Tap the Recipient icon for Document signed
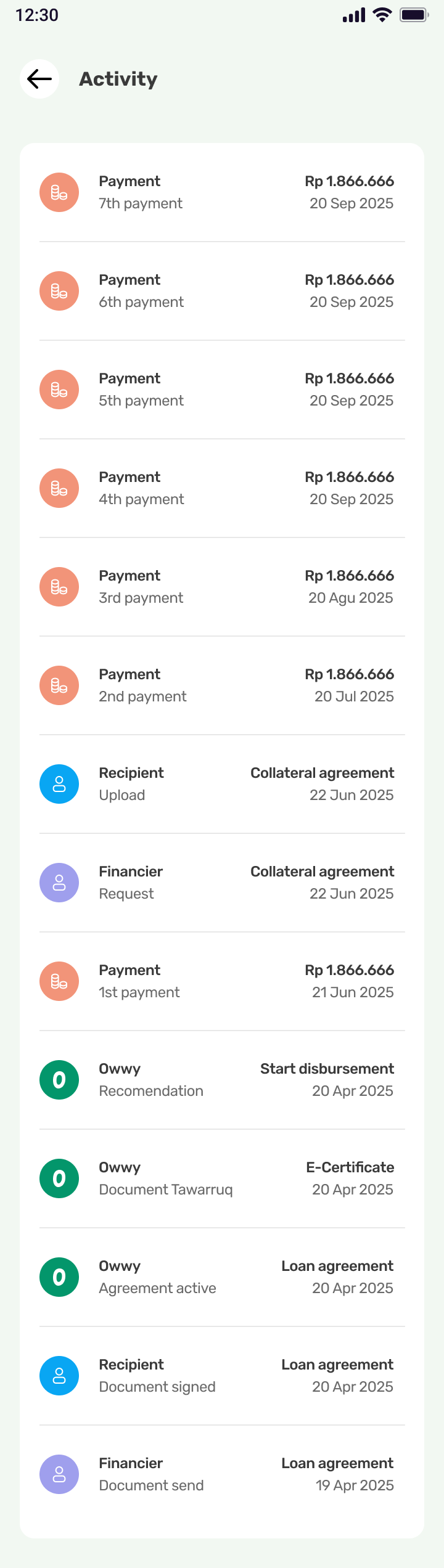Image resolution: width=444 pixels, height=1568 pixels. tap(59, 1376)
